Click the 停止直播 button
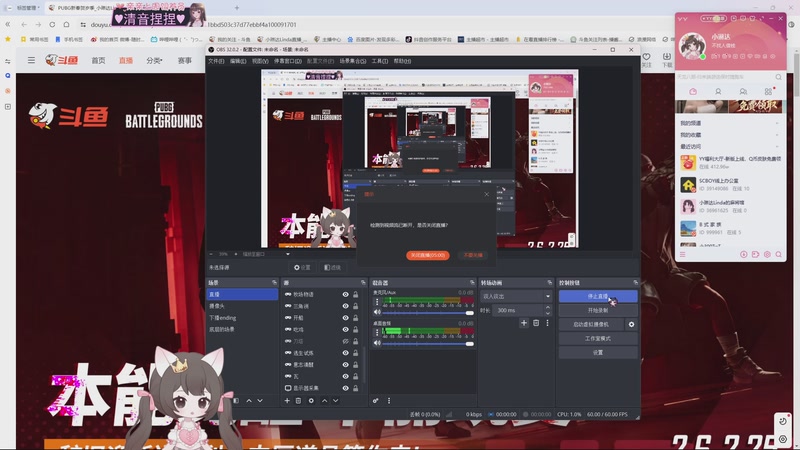The image size is (800, 450). click(598, 296)
